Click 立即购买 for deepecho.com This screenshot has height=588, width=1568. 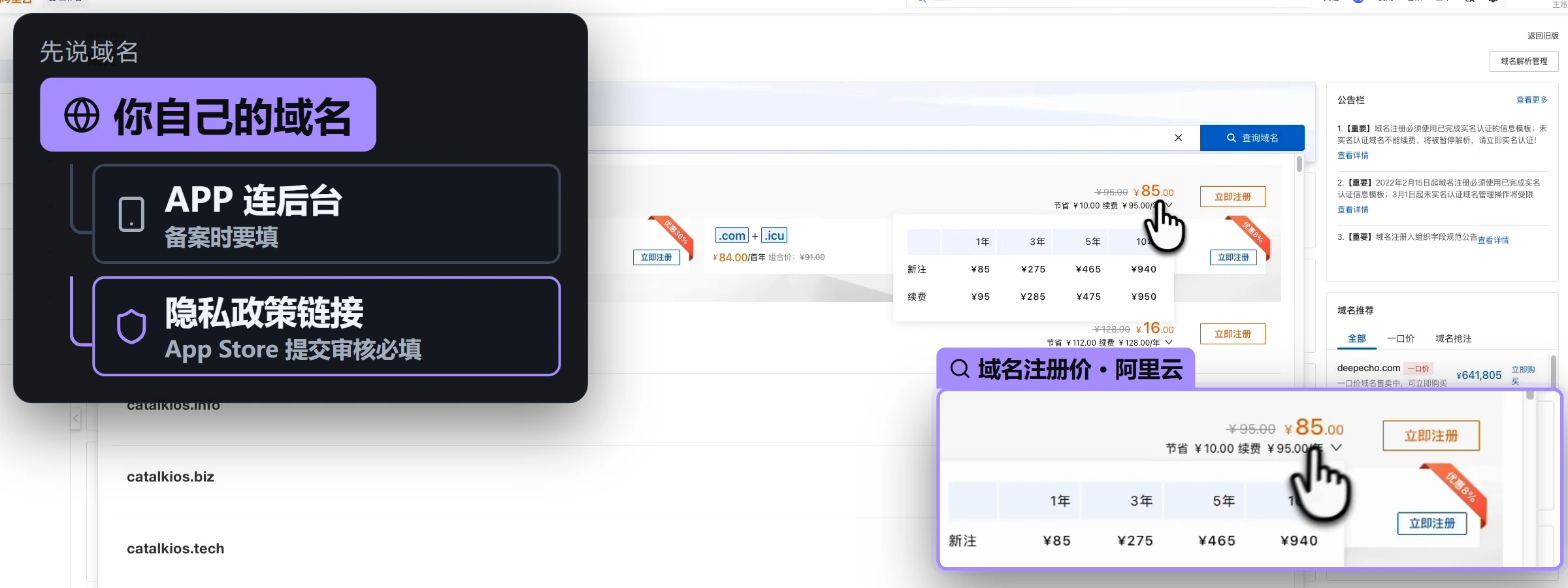1522,375
